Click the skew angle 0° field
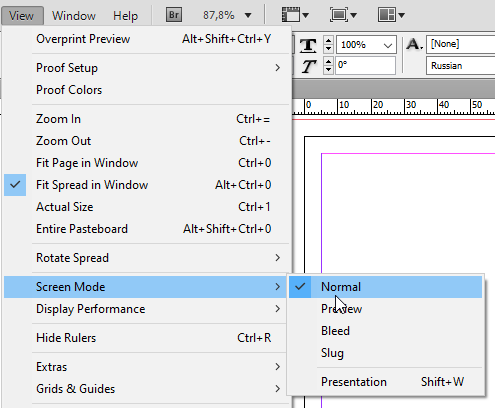The image size is (495, 408). click(366, 65)
